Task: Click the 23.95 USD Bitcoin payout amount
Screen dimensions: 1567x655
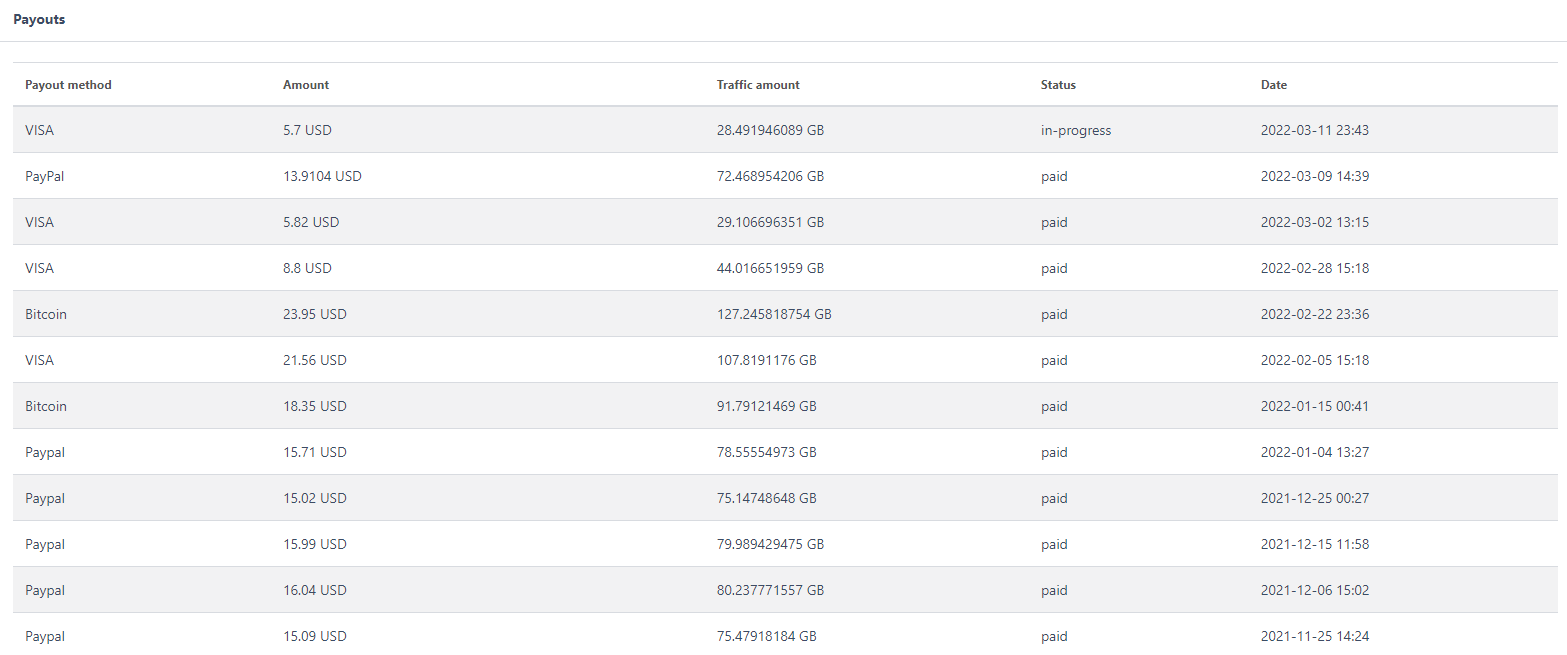Action: pyautogui.click(x=315, y=314)
